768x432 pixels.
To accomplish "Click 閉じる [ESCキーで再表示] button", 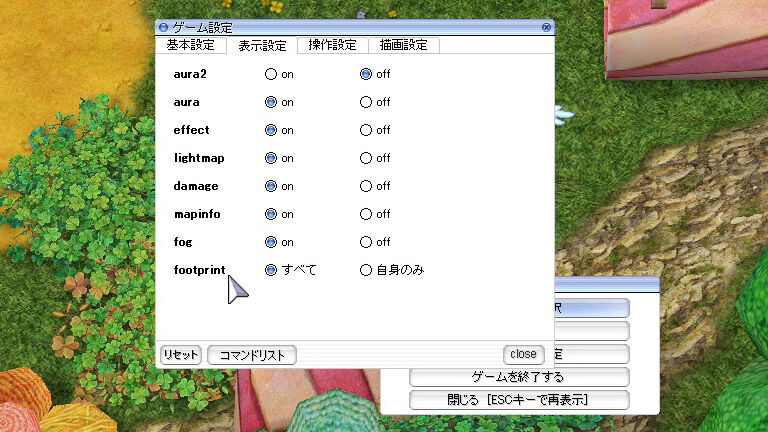I will click(x=519, y=400).
